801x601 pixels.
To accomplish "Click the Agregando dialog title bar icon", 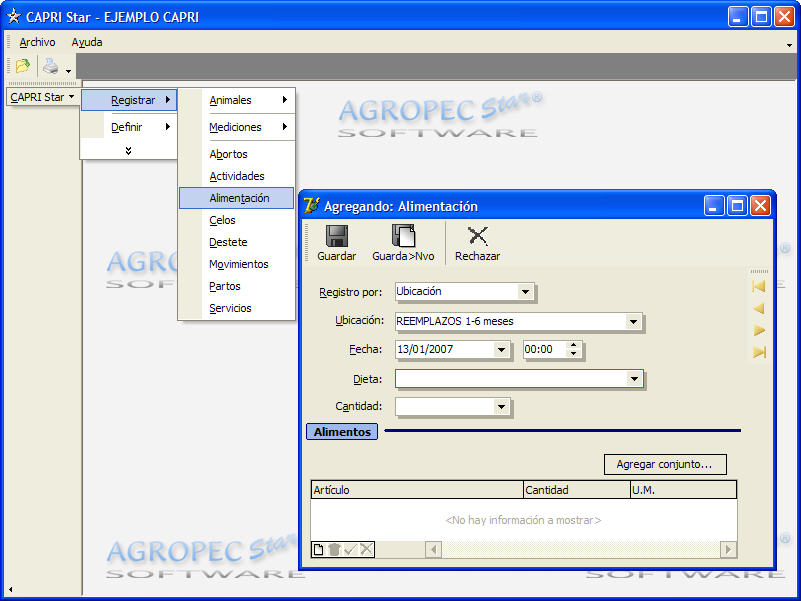I will coord(312,206).
